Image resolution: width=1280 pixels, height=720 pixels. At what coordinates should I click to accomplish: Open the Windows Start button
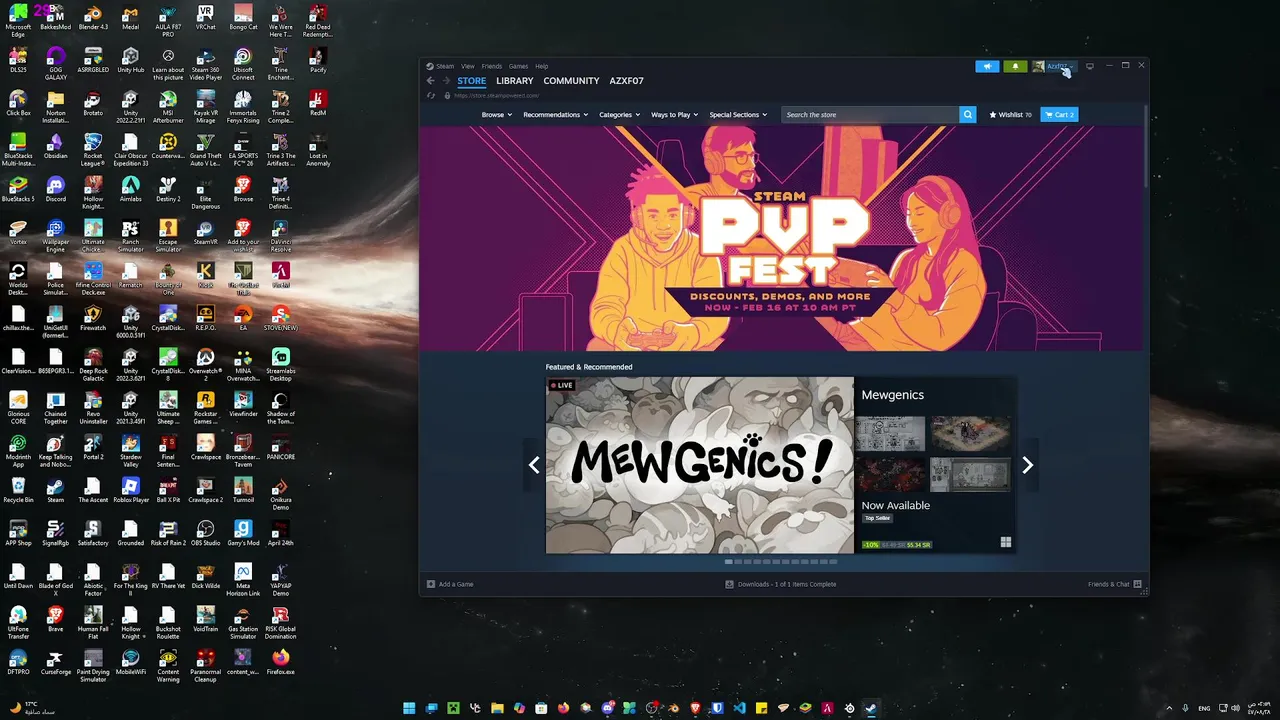tap(409, 708)
